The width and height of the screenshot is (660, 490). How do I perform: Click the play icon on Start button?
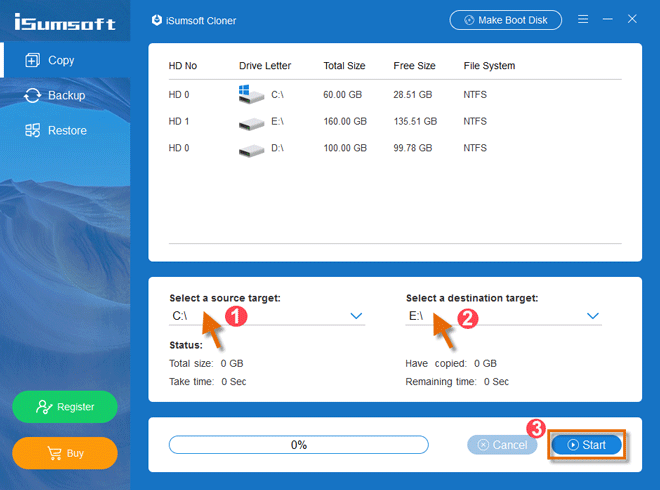point(573,445)
